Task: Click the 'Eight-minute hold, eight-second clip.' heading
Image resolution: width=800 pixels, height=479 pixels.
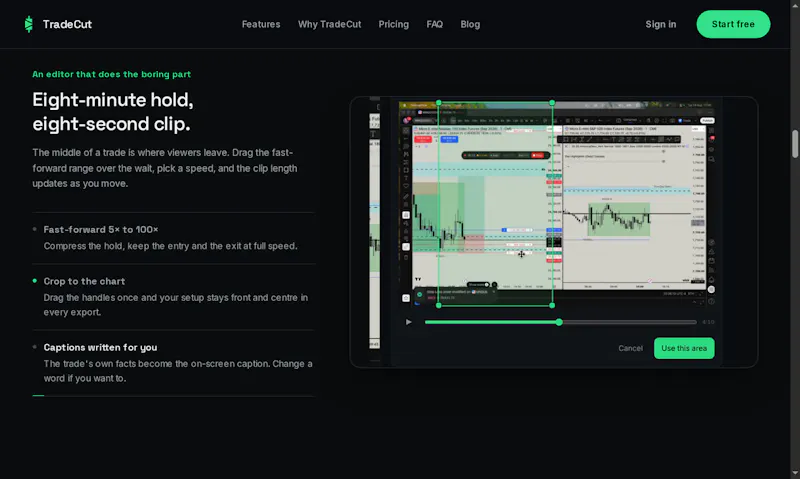Action: pyautogui.click(x=113, y=112)
